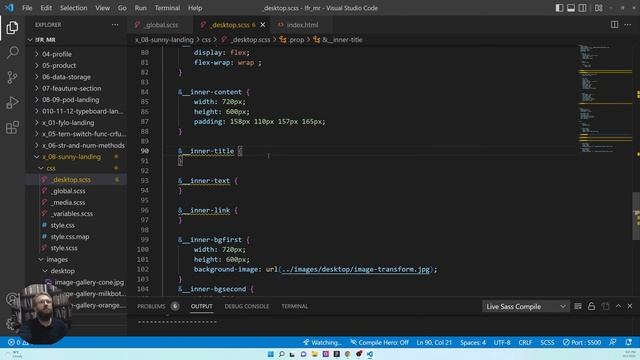Click the editor minimap
The image size is (640, 360).
point(606,98)
